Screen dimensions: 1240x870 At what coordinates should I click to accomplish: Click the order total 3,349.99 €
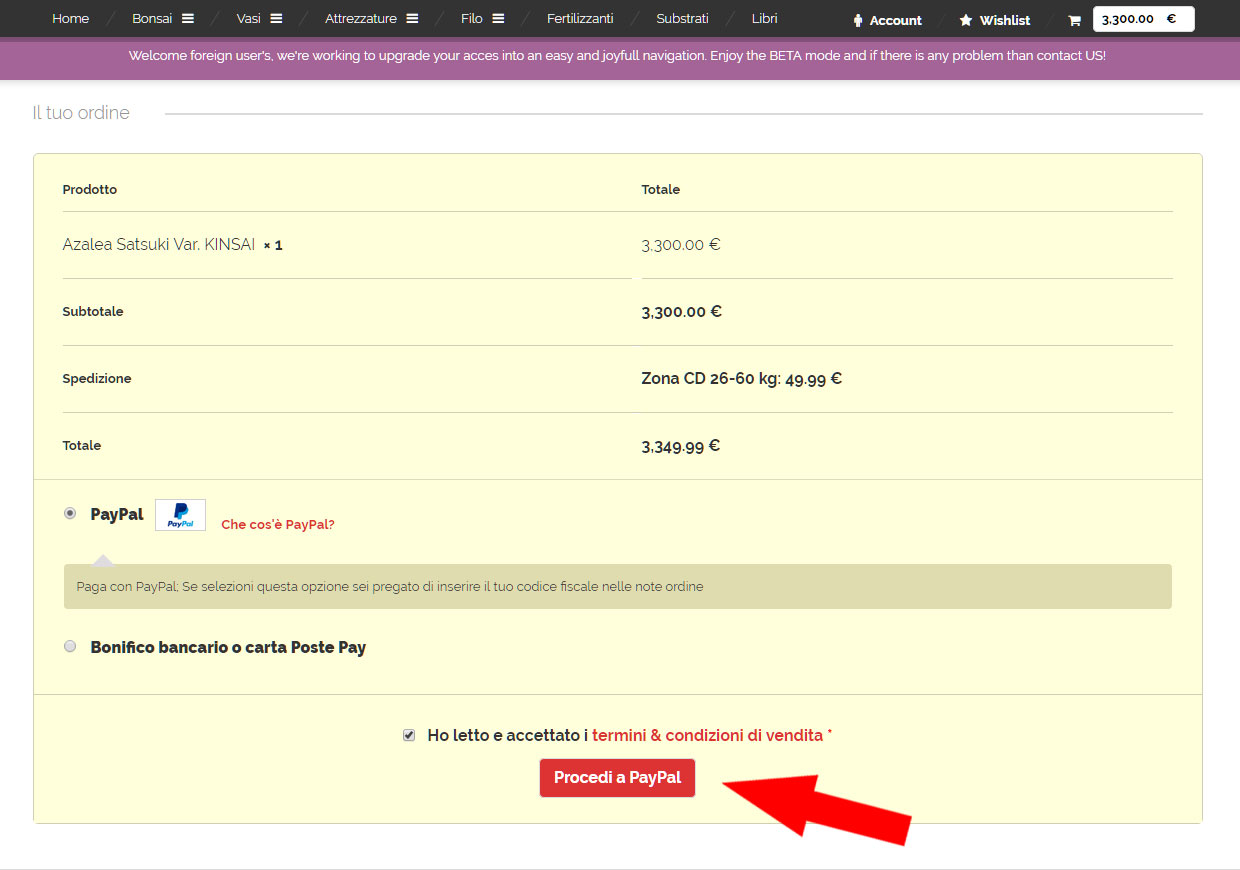(x=681, y=445)
